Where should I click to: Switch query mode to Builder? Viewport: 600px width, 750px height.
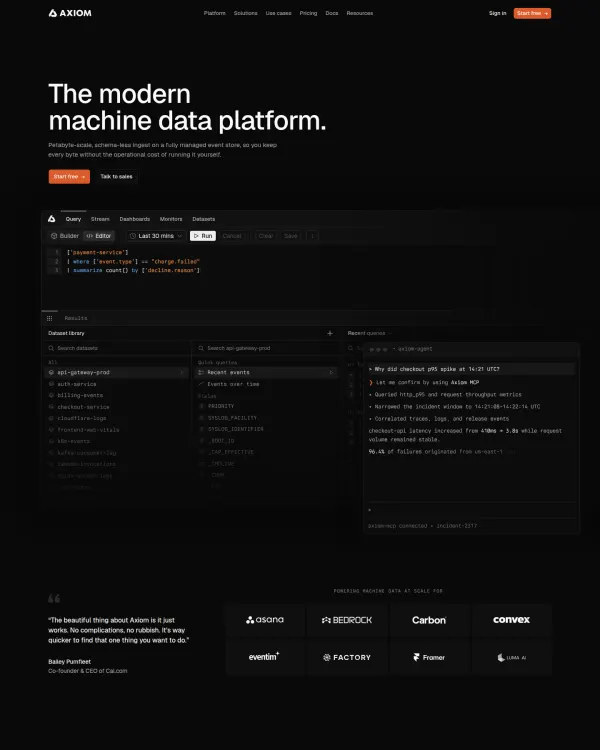coord(65,236)
